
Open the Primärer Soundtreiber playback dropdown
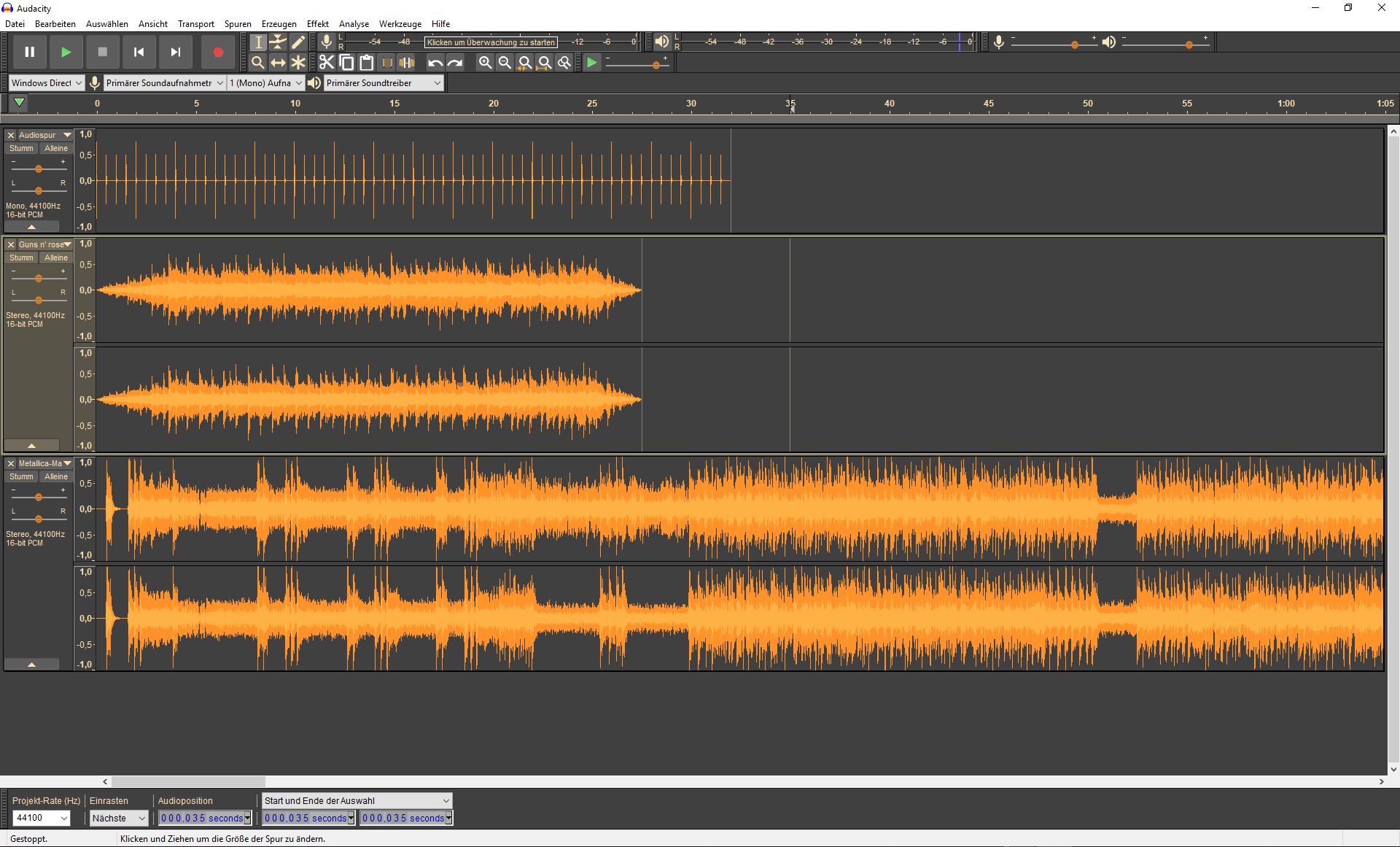pos(384,83)
